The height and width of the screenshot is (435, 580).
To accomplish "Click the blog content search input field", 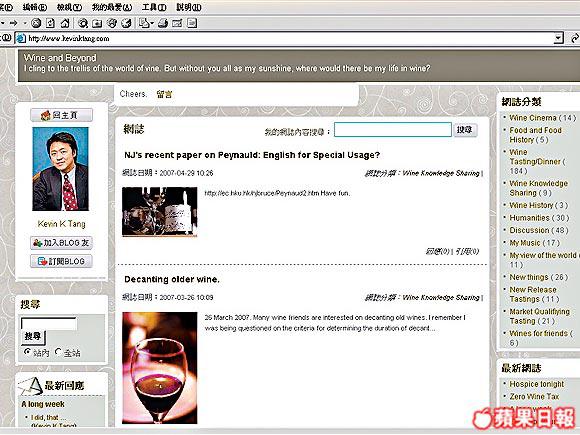I will (x=393, y=130).
